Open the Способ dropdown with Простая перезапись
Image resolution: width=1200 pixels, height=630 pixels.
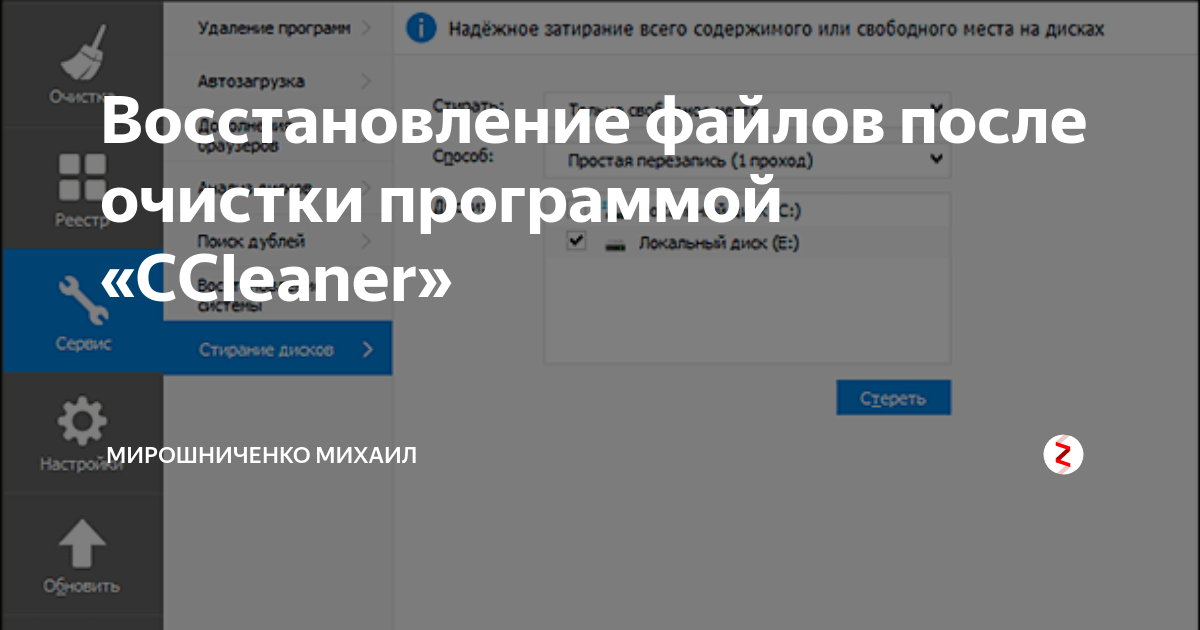749,160
